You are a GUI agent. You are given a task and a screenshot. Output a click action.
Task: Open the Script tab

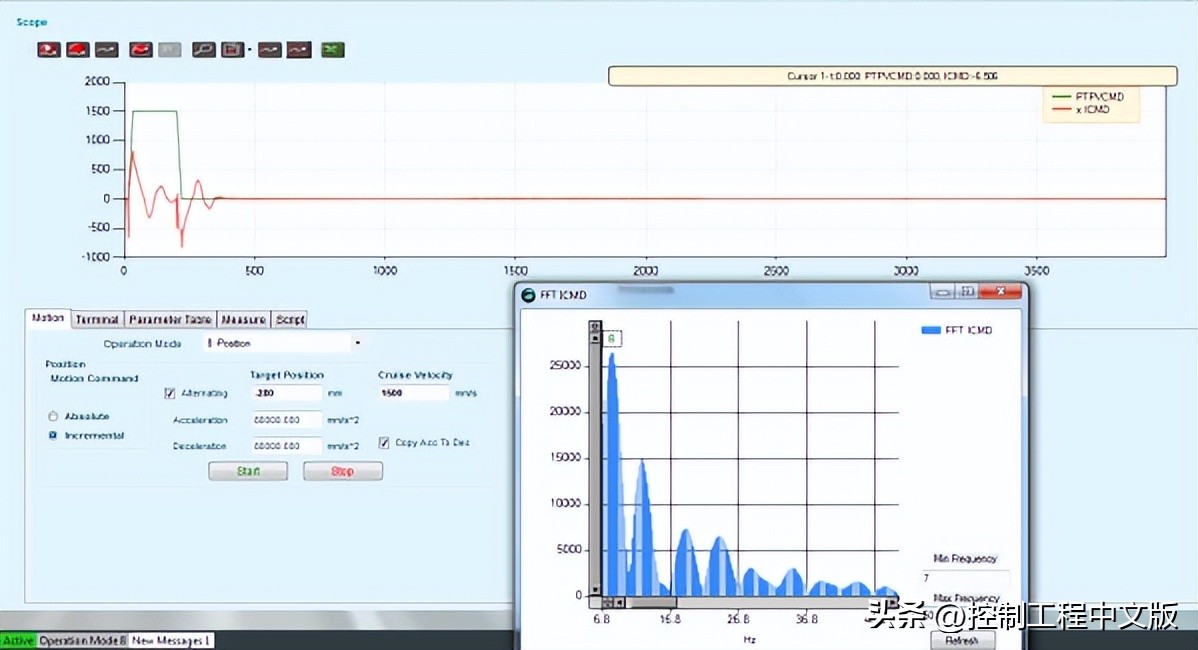(290, 319)
